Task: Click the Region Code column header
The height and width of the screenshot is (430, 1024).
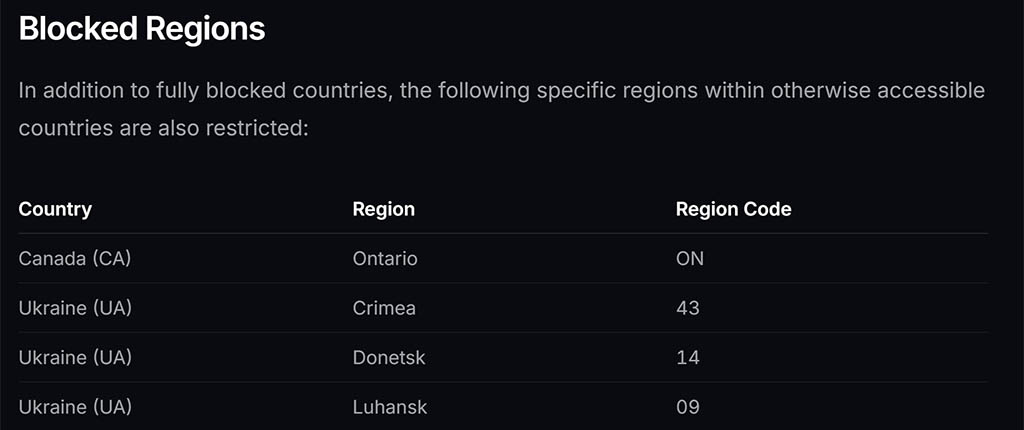Action: (x=733, y=209)
